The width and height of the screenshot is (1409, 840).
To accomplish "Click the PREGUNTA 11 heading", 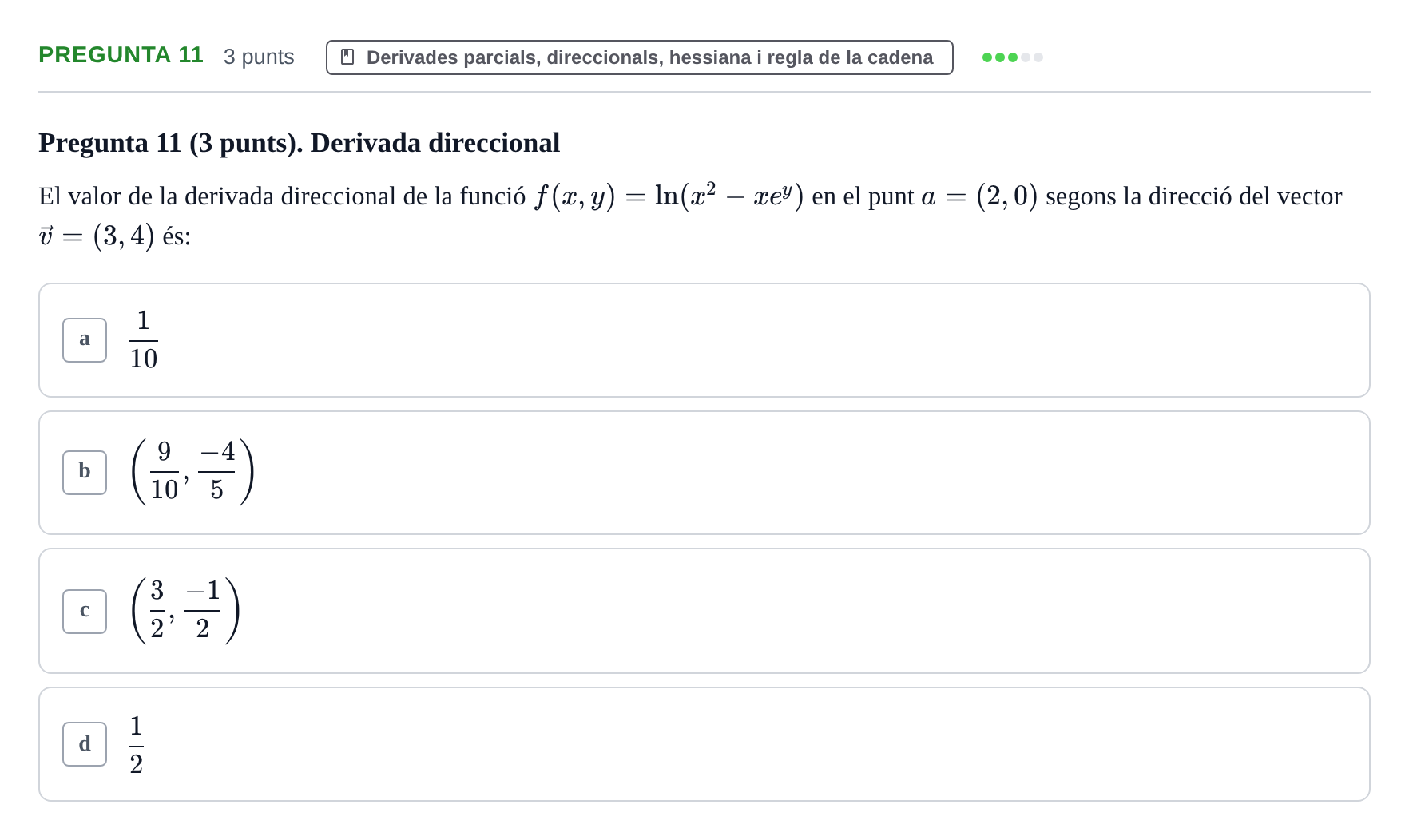I will click(121, 55).
